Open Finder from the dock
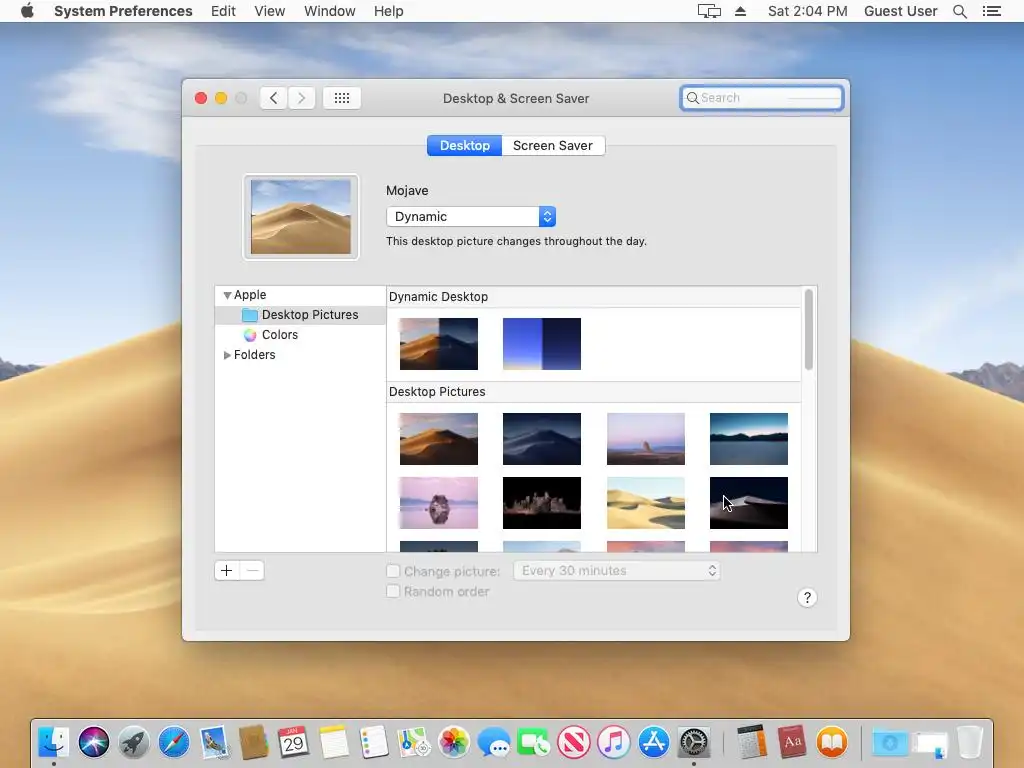1024x768 pixels. (x=54, y=743)
